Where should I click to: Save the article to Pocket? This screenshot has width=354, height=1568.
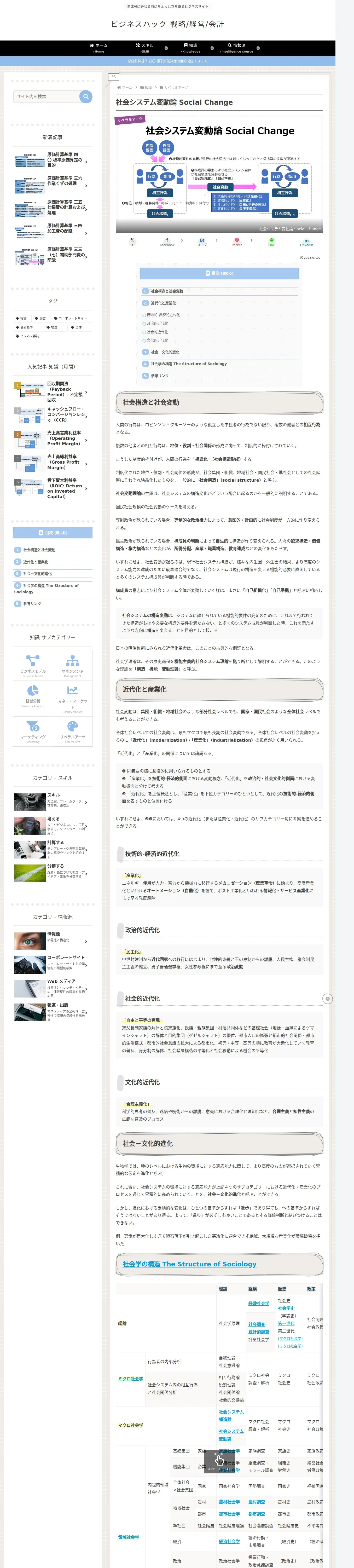pyautogui.click(x=237, y=242)
